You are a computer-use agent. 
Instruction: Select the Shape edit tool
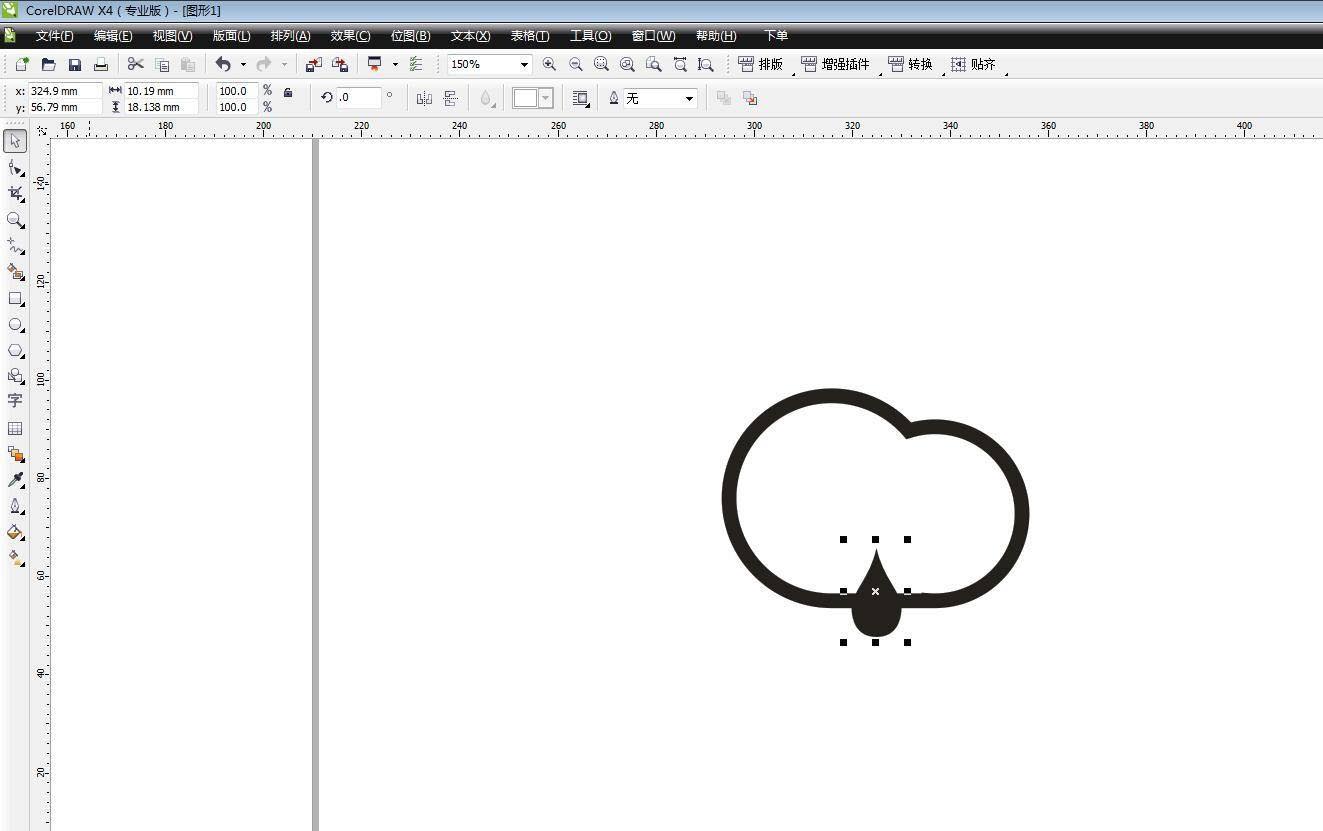pos(15,168)
